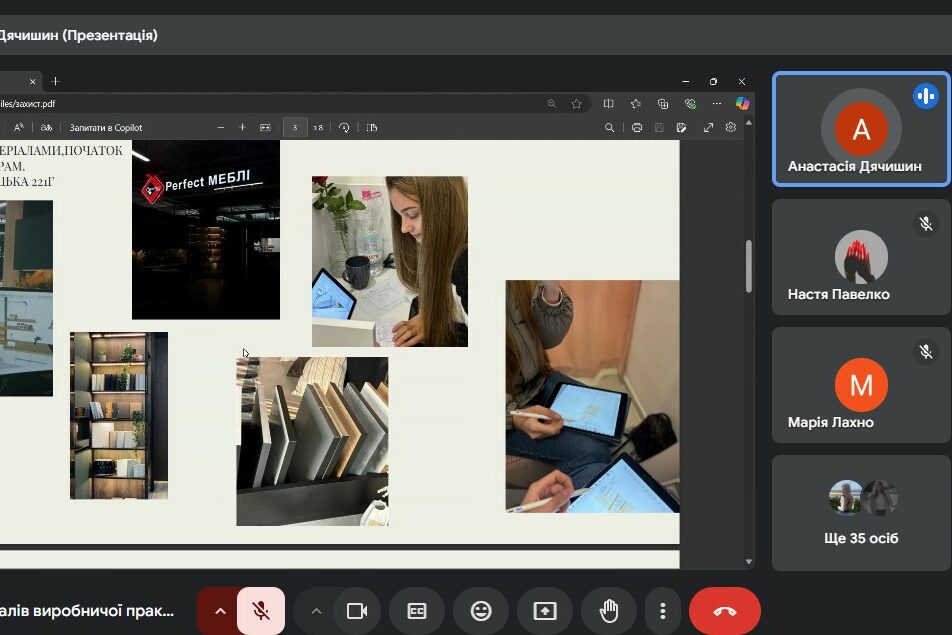This screenshot has width=952, height=635.
Task: Leave the call with the red hang-up button
Action: [x=724, y=611]
